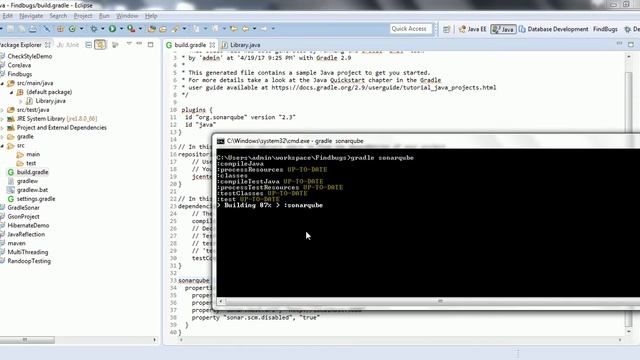The height and width of the screenshot is (360, 640).
Task: Click the Open Task folder icon
Action: pos(163,29)
